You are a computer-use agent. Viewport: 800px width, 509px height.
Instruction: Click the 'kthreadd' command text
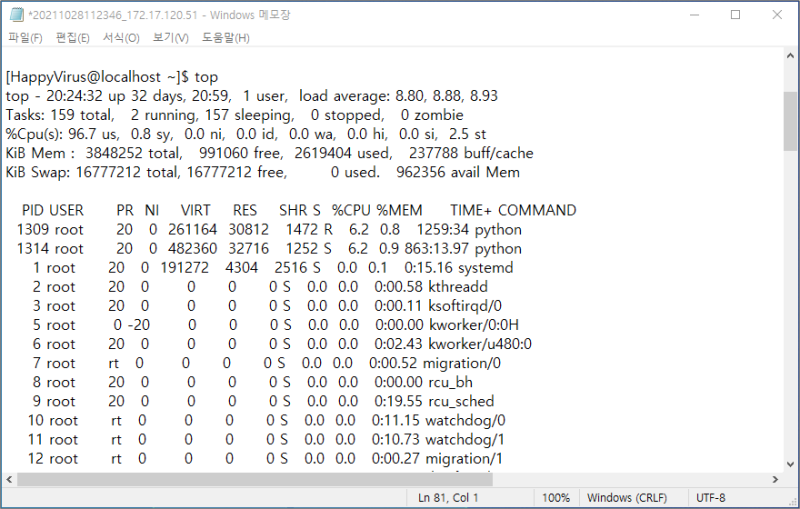pyautogui.click(x=458, y=287)
